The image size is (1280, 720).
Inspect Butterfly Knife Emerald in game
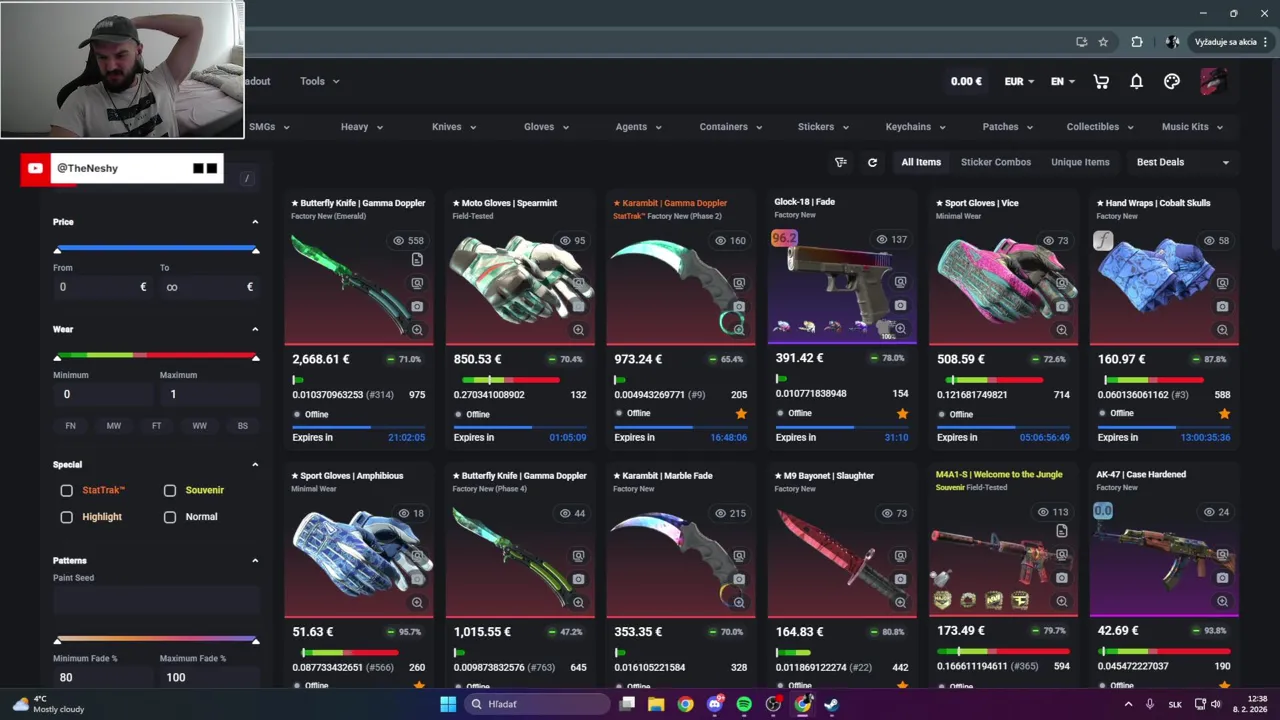(x=417, y=283)
